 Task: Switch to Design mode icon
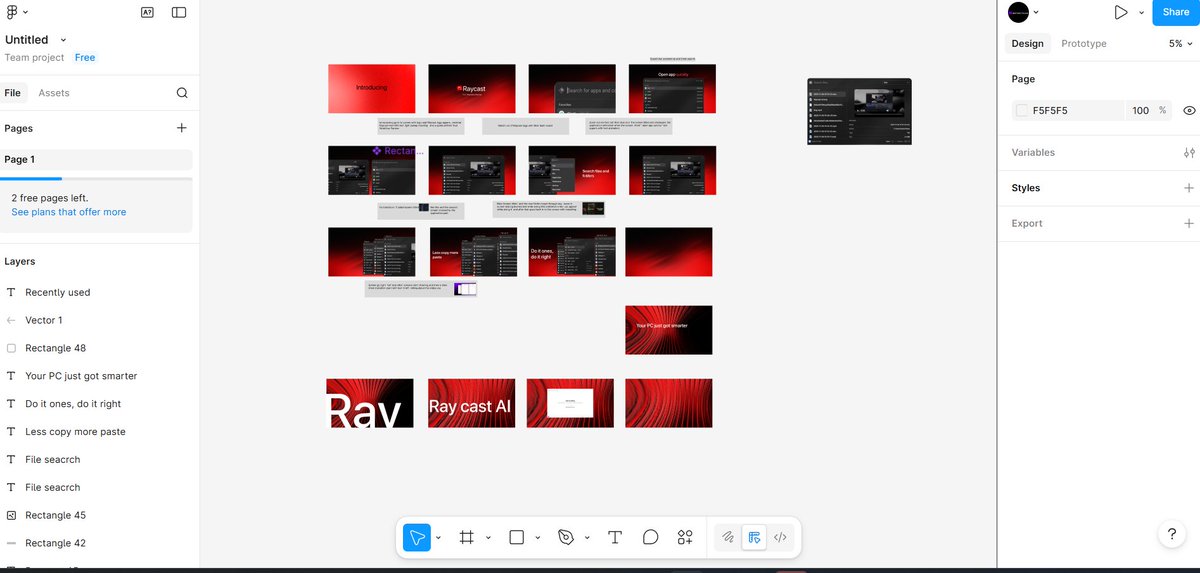tap(755, 537)
